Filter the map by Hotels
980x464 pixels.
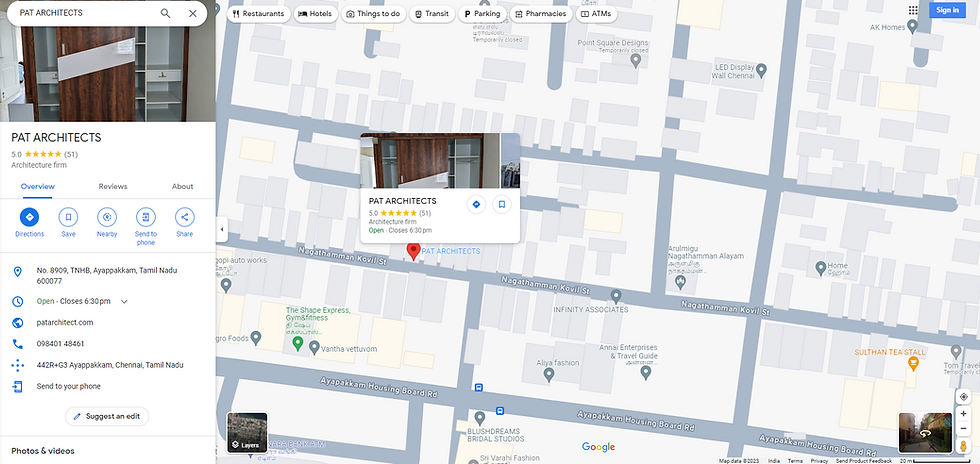316,14
